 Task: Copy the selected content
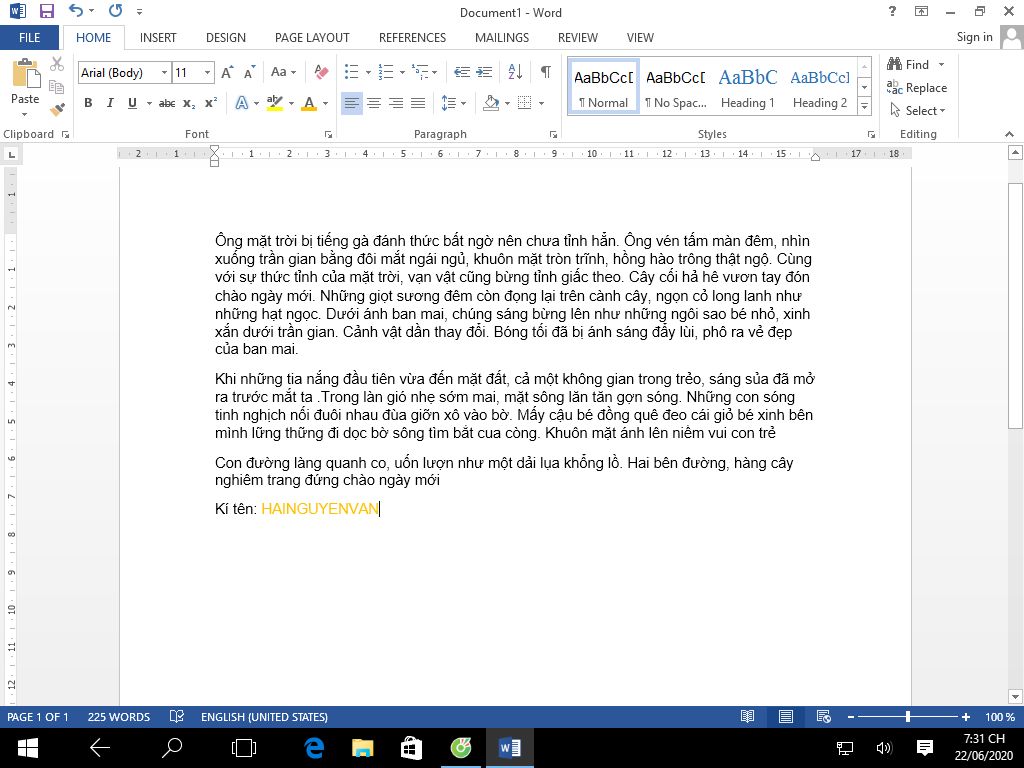coord(57,86)
